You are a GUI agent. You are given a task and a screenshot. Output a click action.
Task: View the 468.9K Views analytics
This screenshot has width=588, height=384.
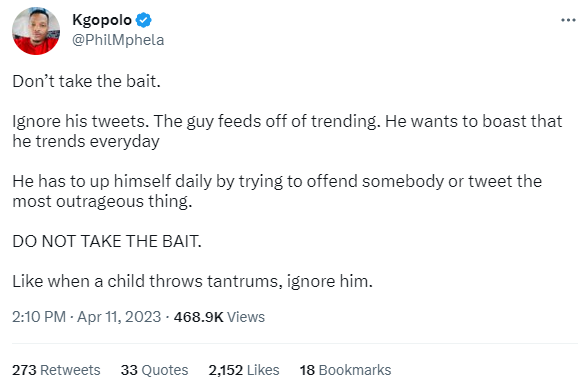(219, 317)
